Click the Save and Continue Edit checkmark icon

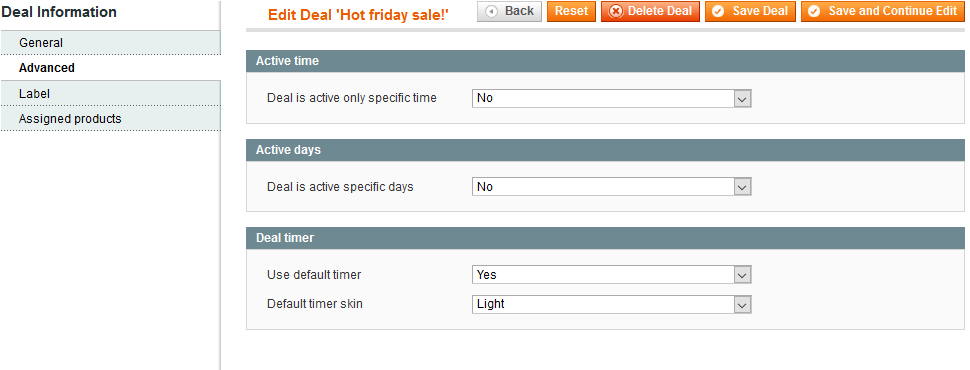tap(814, 11)
